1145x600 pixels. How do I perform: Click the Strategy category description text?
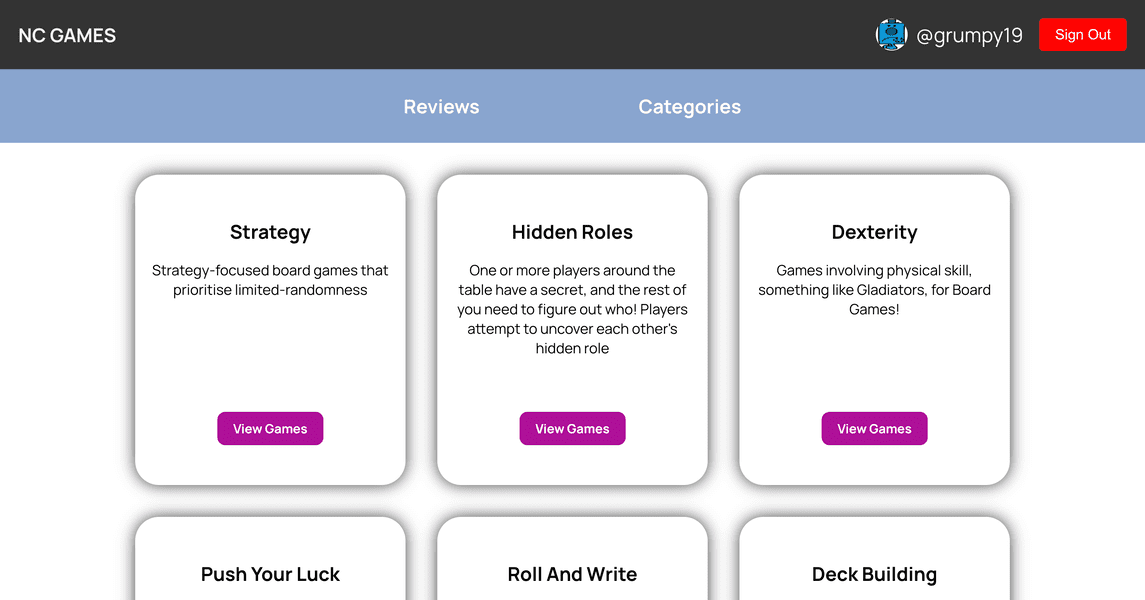(x=270, y=280)
